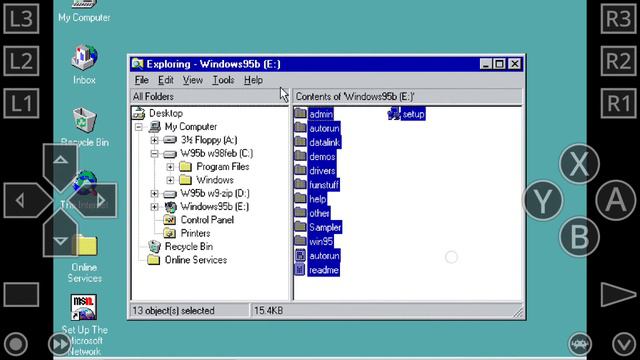Image resolution: width=640 pixels, height=360 pixels.
Task: Open the Help menu
Action: point(253,80)
